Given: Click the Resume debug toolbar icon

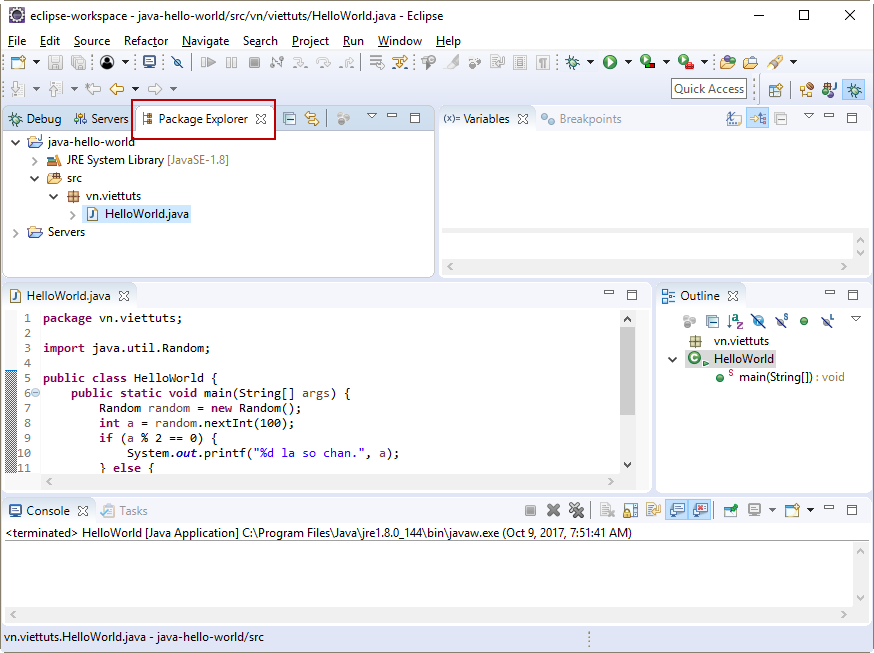Looking at the screenshot, I should click(x=208, y=62).
